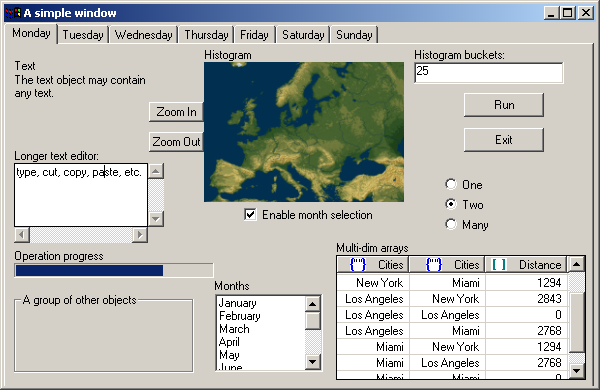
Task: Go to the Thursday tab
Action: (206, 35)
